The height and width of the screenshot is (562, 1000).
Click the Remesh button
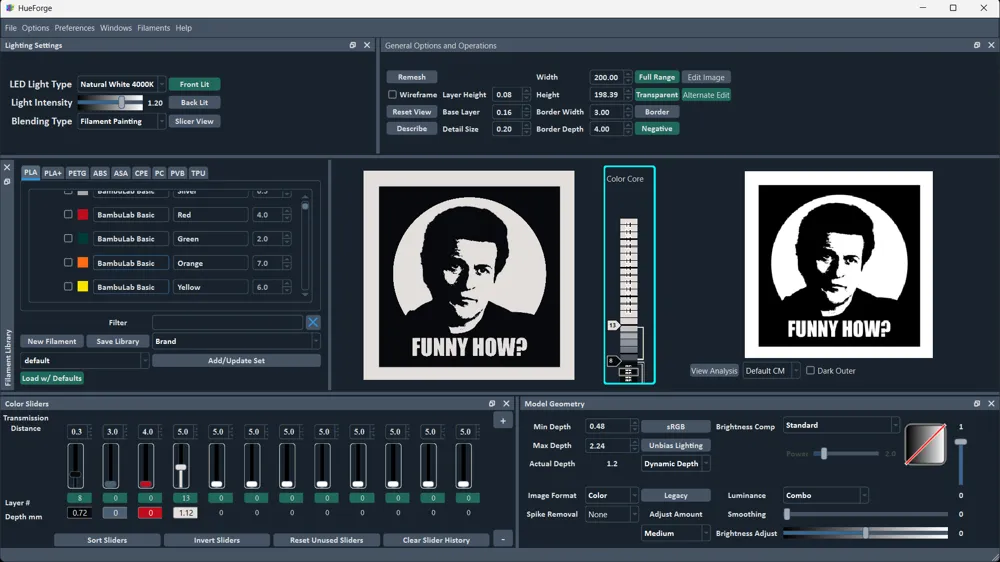(411, 77)
